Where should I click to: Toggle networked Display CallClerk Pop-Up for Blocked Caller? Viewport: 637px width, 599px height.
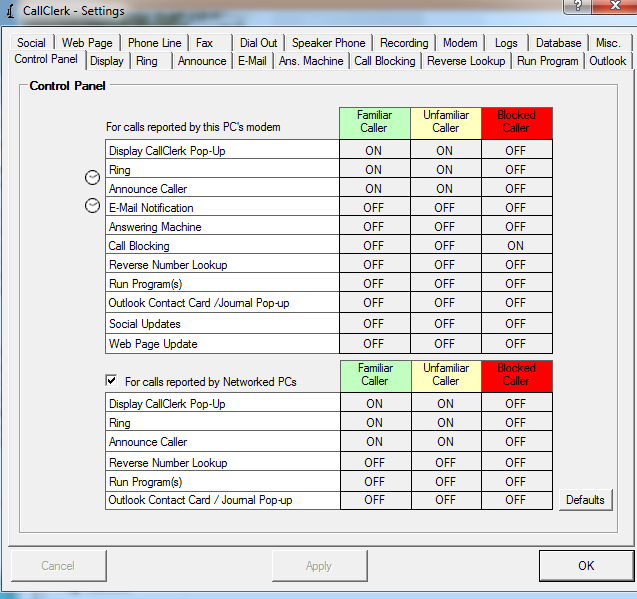[516, 403]
